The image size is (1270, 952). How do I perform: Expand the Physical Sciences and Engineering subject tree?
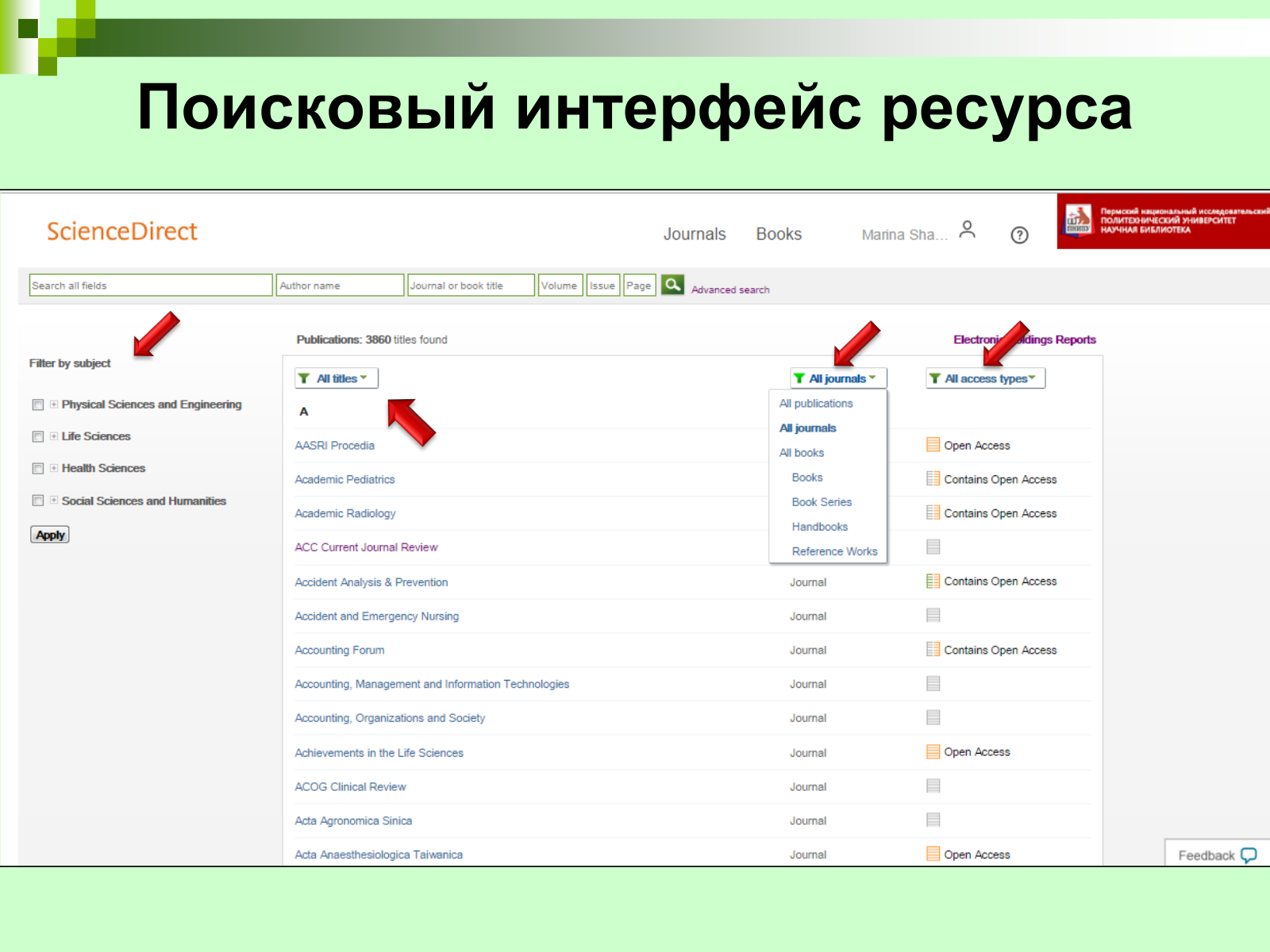tap(54, 404)
